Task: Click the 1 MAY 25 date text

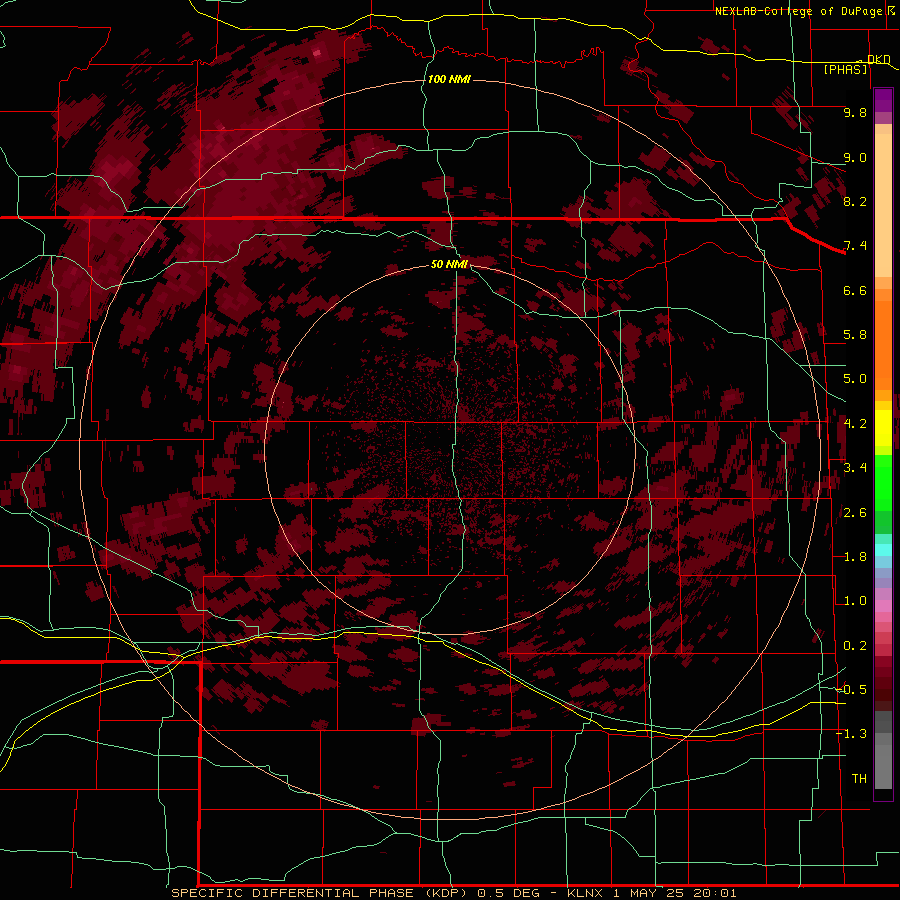Action: pyautogui.click(x=647, y=893)
